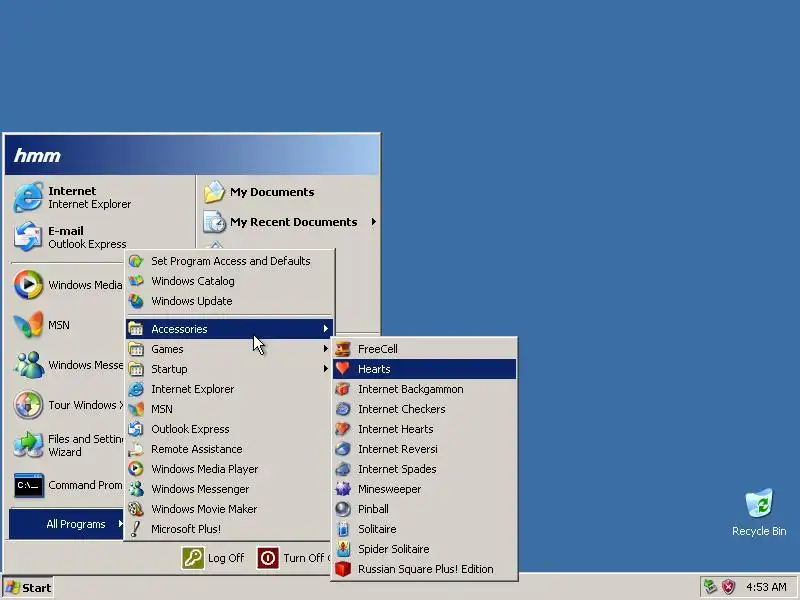The height and width of the screenshot is (600, 800).
Task: Click the Internet Reversi icon
Action: 343,448
